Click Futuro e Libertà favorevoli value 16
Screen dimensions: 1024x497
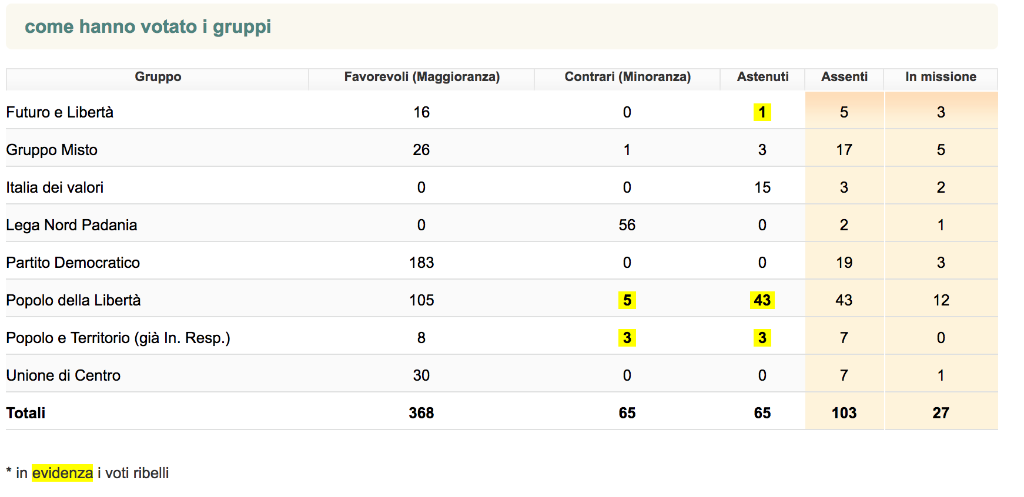421,112
